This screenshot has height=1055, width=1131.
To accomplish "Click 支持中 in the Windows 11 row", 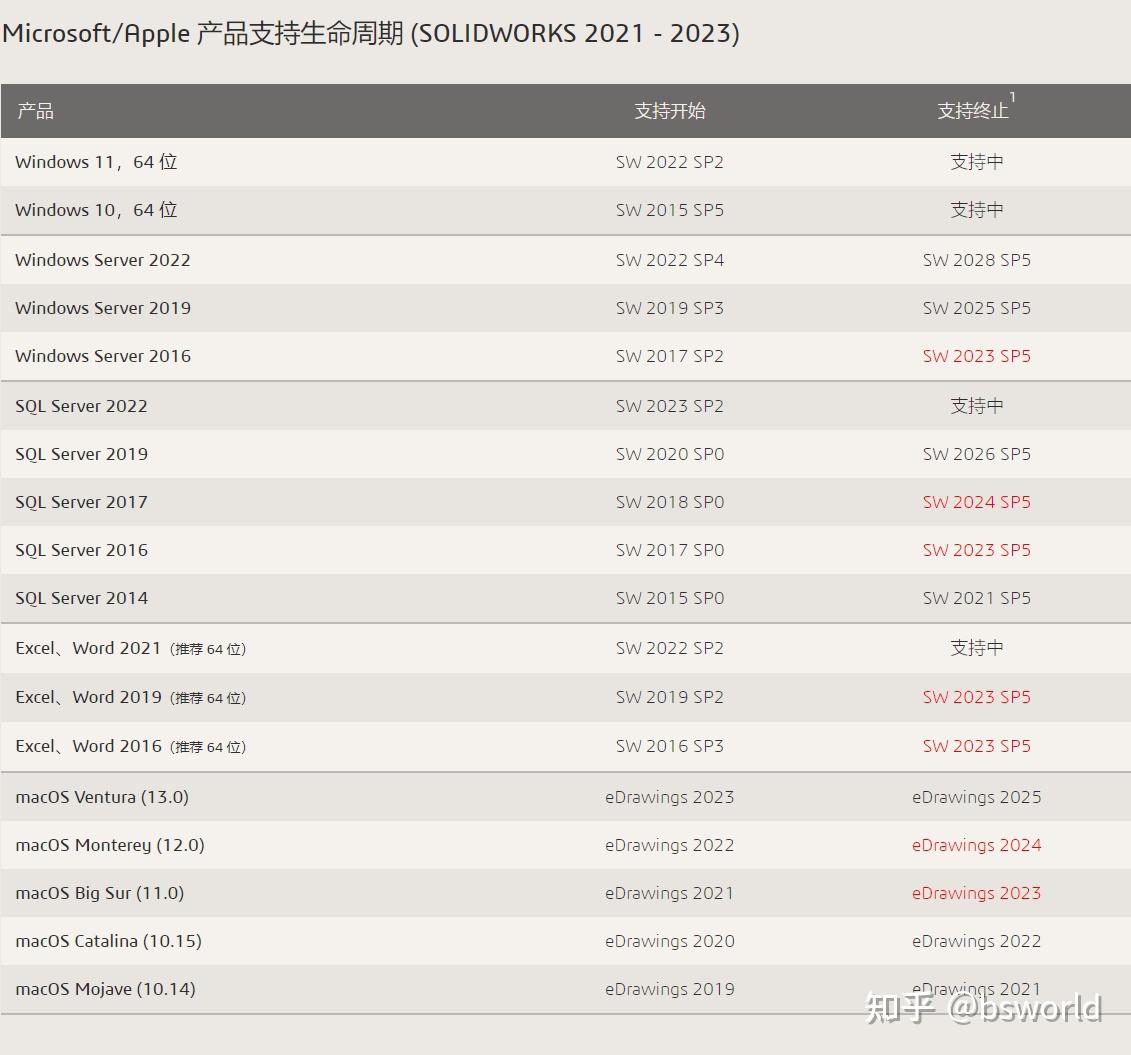I will click(977, 162).
